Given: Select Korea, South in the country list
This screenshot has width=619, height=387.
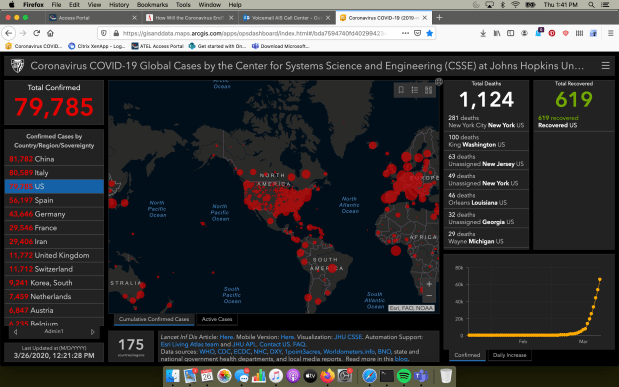Looking at the screenshot, I should [54, 283].
